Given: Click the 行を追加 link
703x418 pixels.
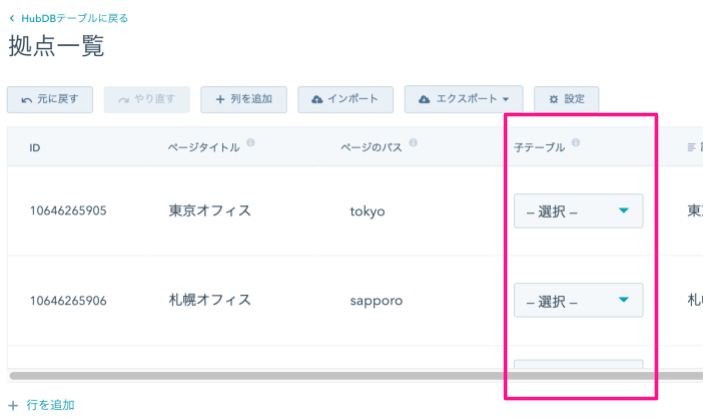Looking at the screenshot, I should (x=48, y=405).
